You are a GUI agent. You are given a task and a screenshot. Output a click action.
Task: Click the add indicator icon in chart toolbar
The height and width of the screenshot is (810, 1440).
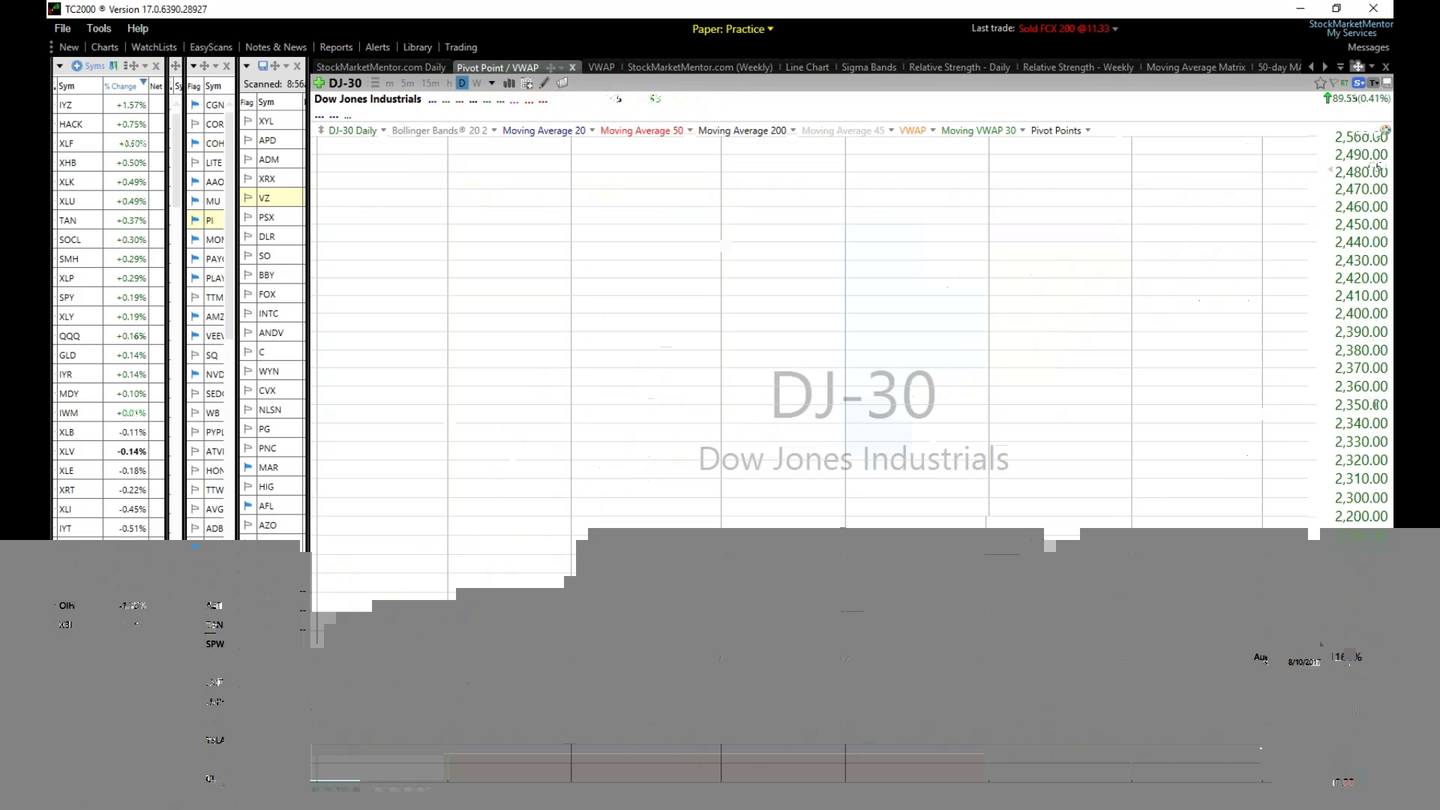click(527, 83)
